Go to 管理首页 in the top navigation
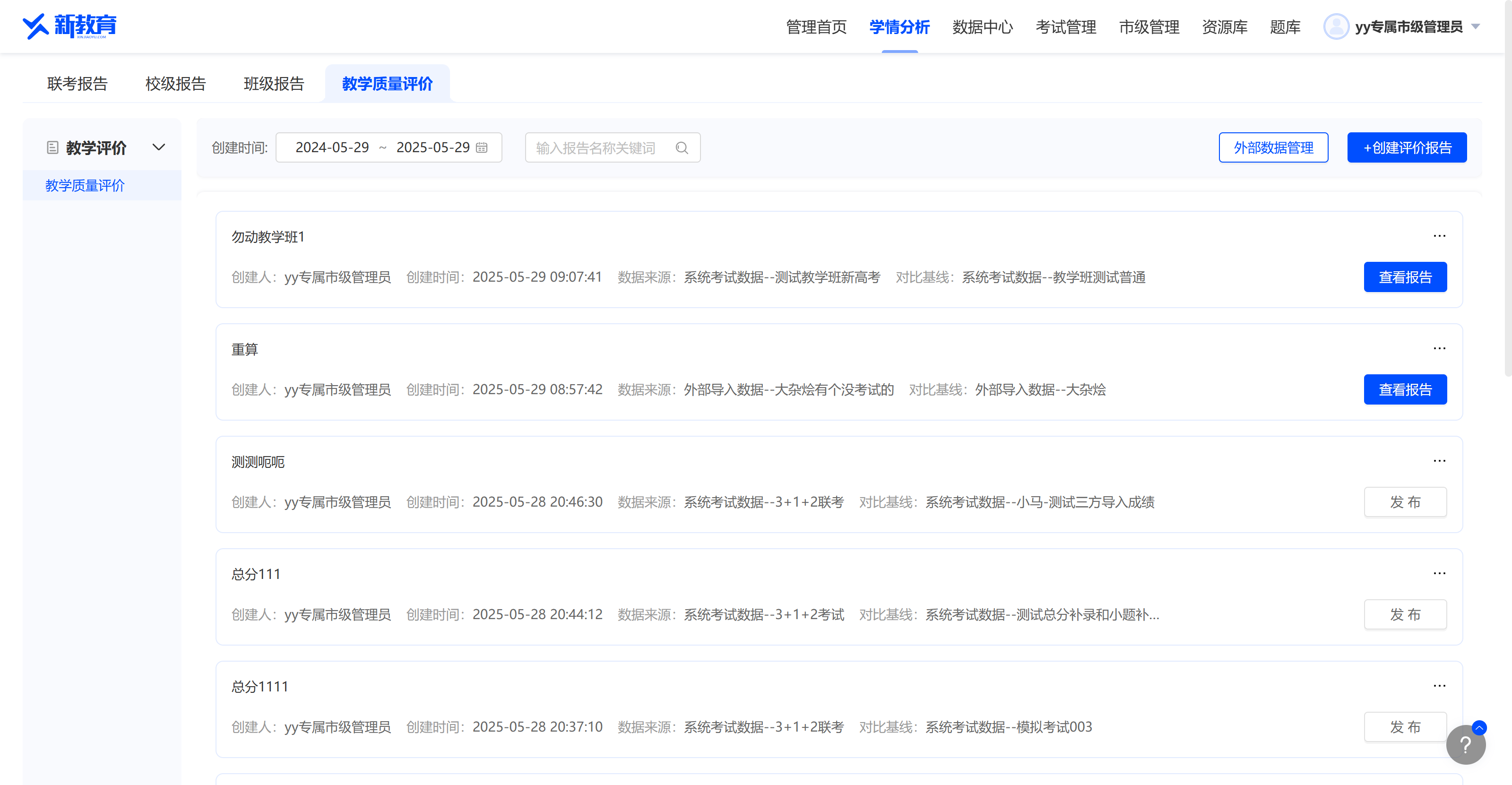The height and width of the screenshot is (785, 1512). [816, 27]
